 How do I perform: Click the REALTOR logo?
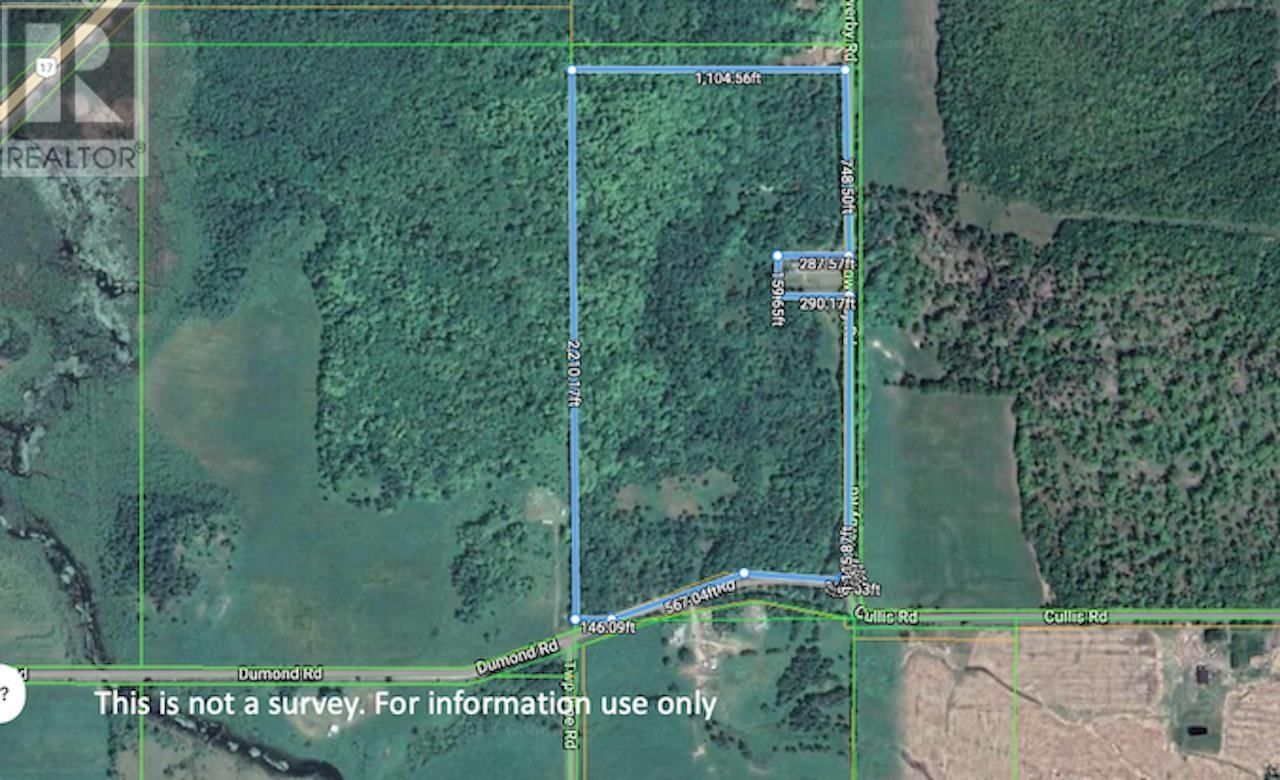click(74, 89)
